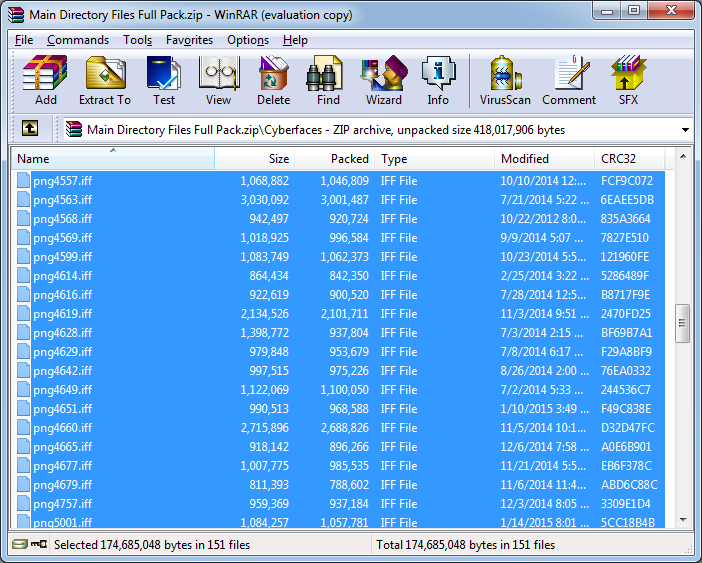Image resolution: width=702 pixels, height=563 pixels.
Task: Open the Tools menu
Action: [137, 40]
